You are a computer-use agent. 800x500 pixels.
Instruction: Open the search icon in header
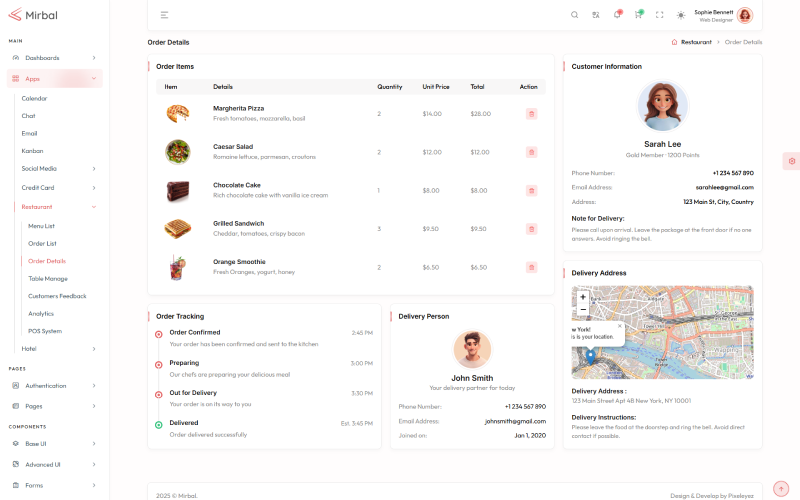tap(574, 15)
